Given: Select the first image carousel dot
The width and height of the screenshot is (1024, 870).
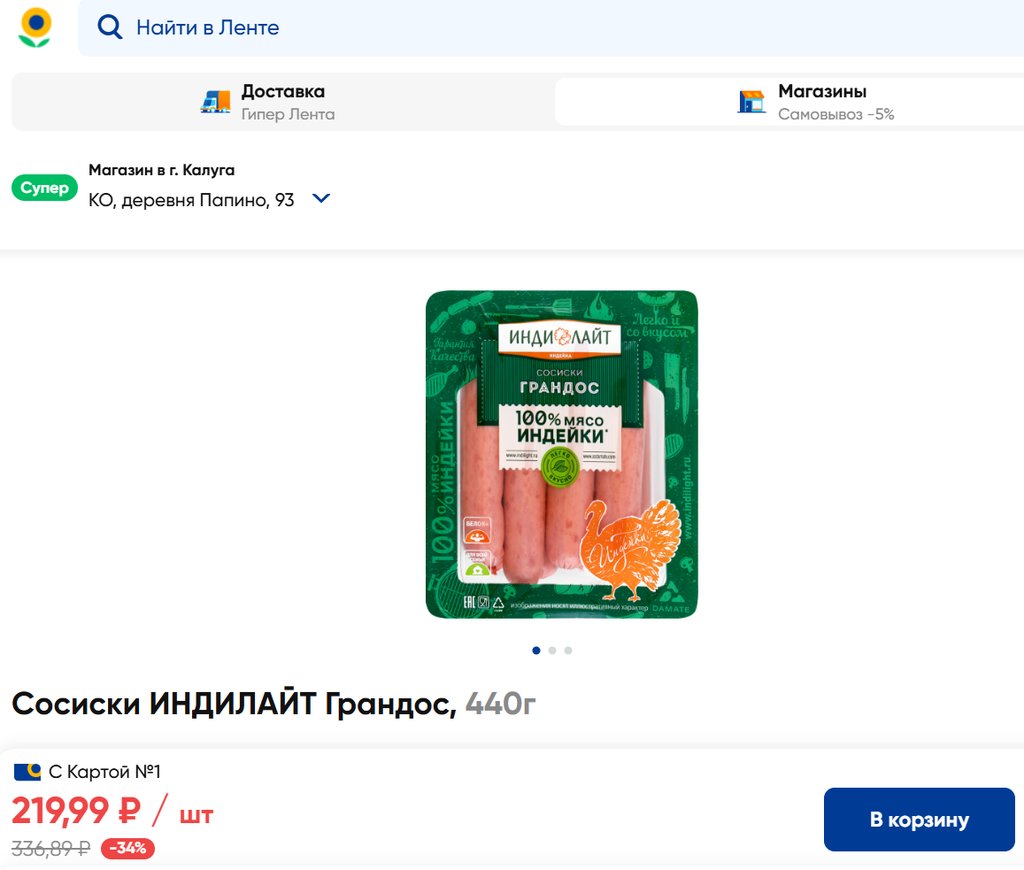Looking at the screenshot, I should click(536, 651).
